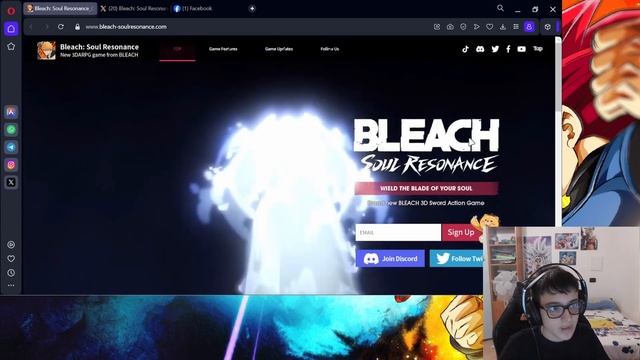Open the Opera main menu logo
This screenshot has height=360, width=640.
tap(11, 11)
